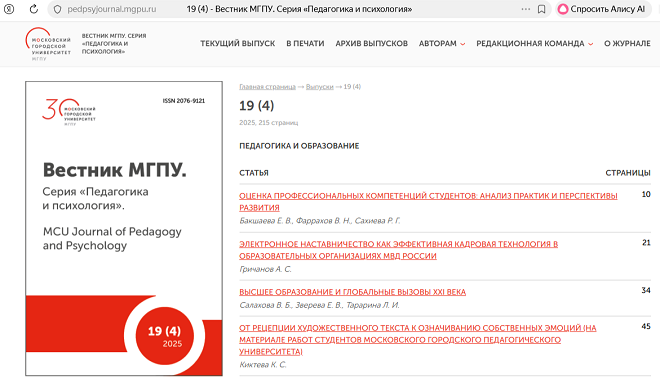Bookmark this page with the bookmark icon
Image resolution: width=660 pixels, height=379 pixels.
click(x=542, y=9)
